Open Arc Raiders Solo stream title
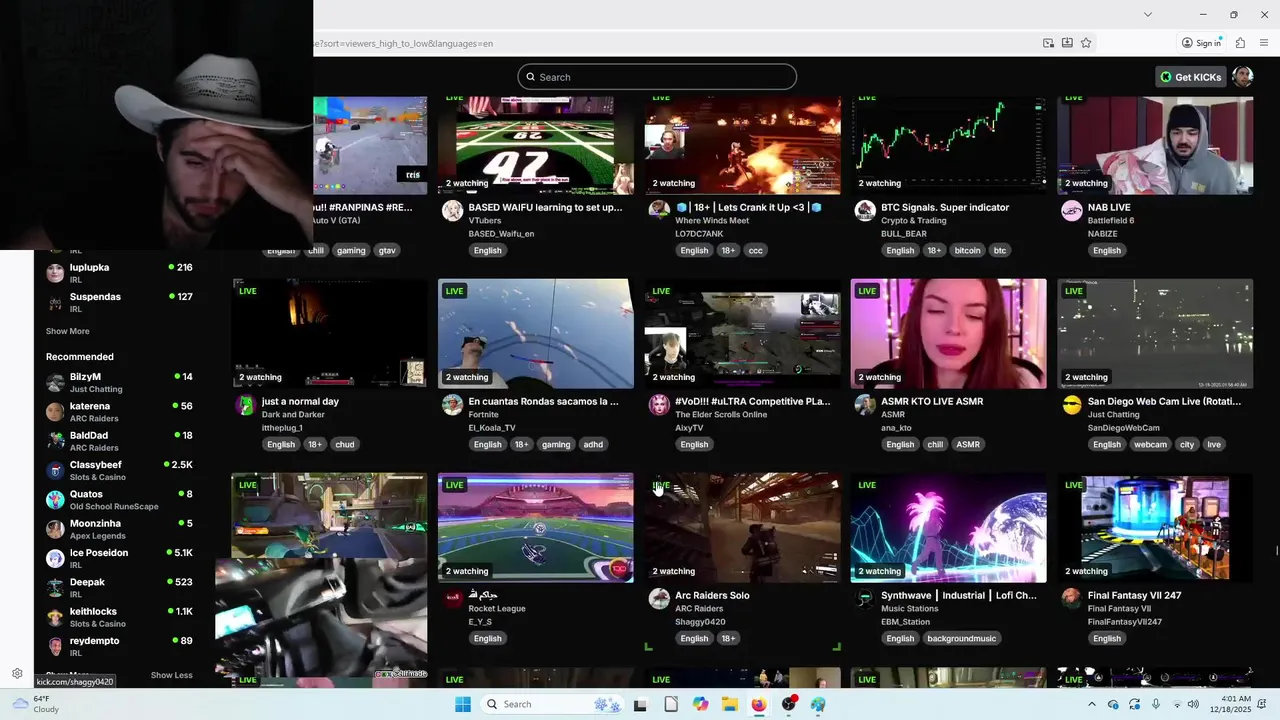Image resolution: width=1280 pixels, height=720 pixels. tap(712, 595)
